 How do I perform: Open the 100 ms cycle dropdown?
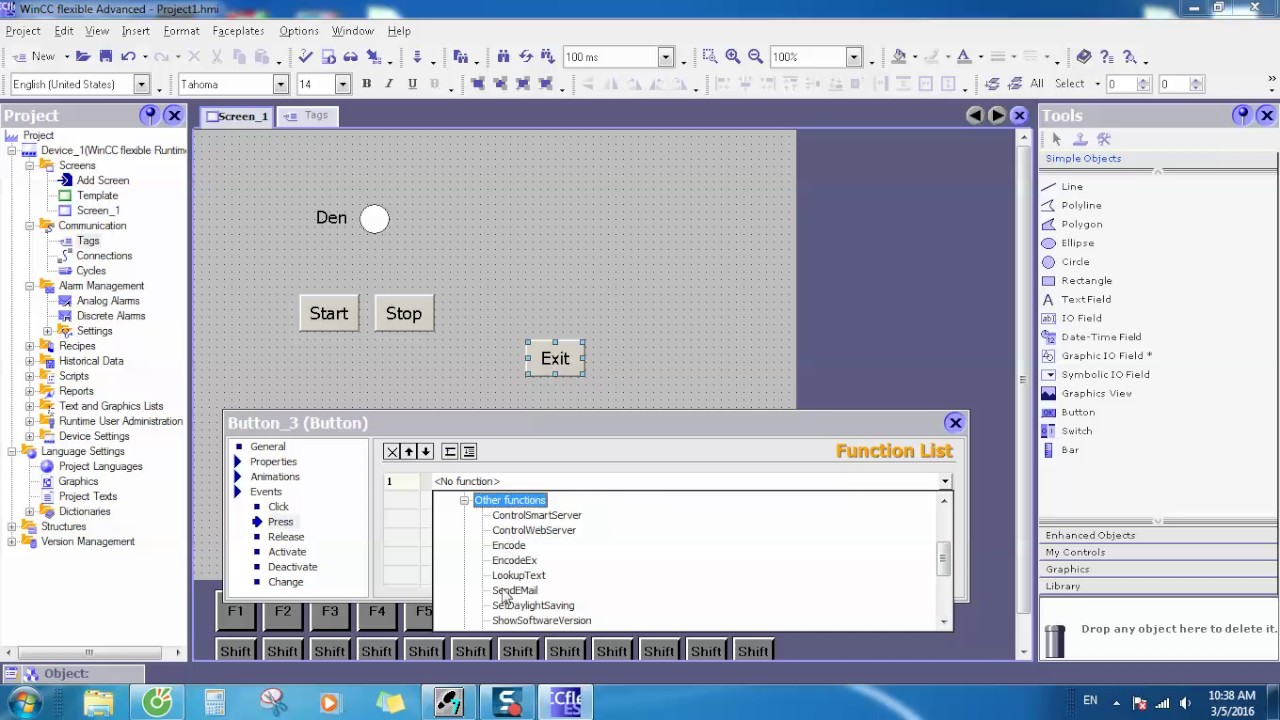[665, 57]
